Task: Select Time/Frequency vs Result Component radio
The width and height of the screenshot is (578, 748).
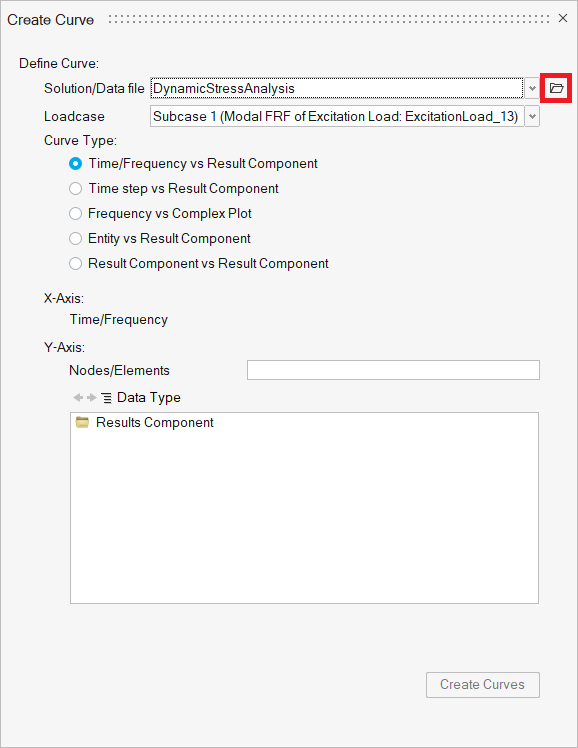Action: click(75, 164)
